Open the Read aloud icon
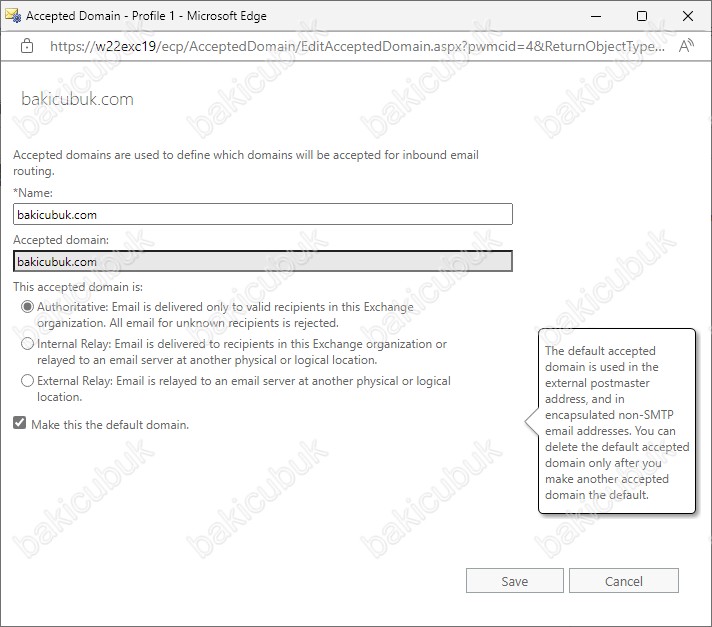The image size is (712, 627). pos(686,46)
